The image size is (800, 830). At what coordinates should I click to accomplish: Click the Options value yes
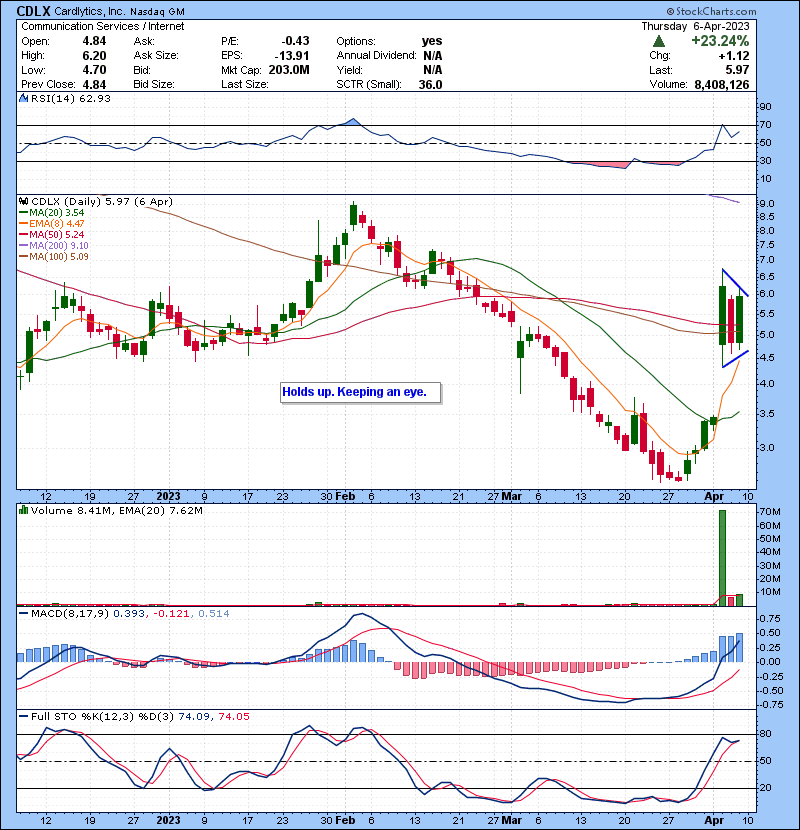432,41
